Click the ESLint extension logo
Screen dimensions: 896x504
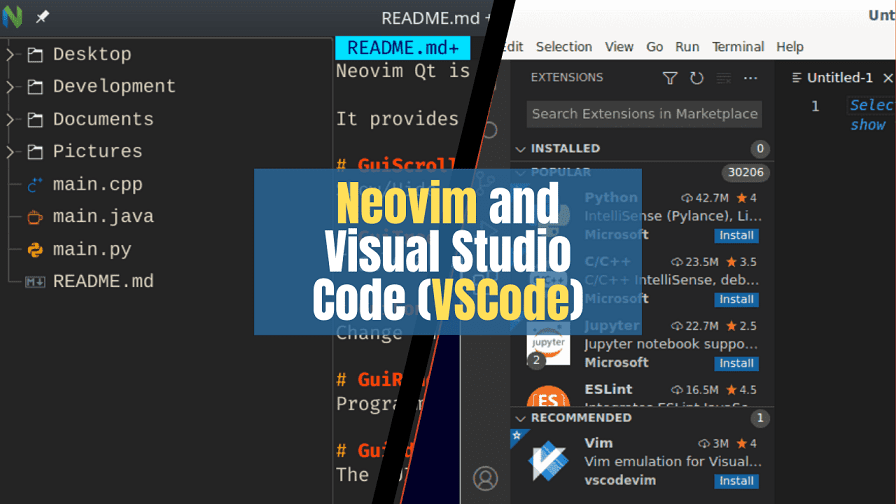pyautogui.click(x=548, y=395)
